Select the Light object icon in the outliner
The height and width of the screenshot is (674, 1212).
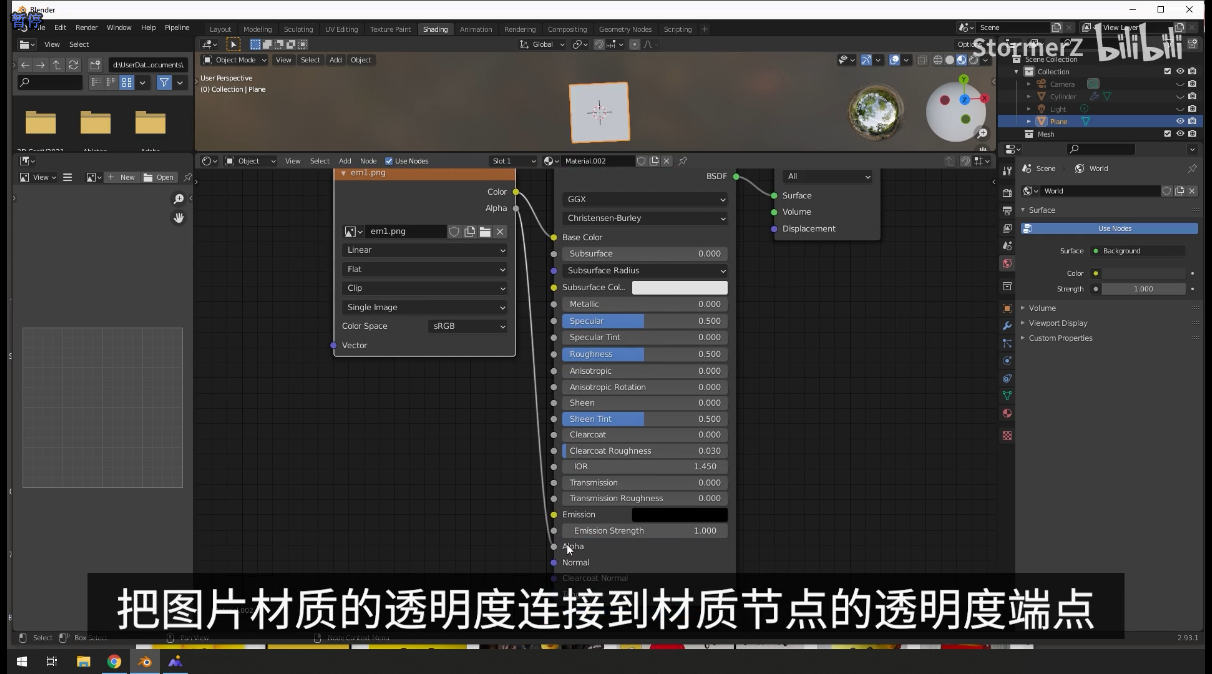pyautogui.click(x=1043, y=109)
